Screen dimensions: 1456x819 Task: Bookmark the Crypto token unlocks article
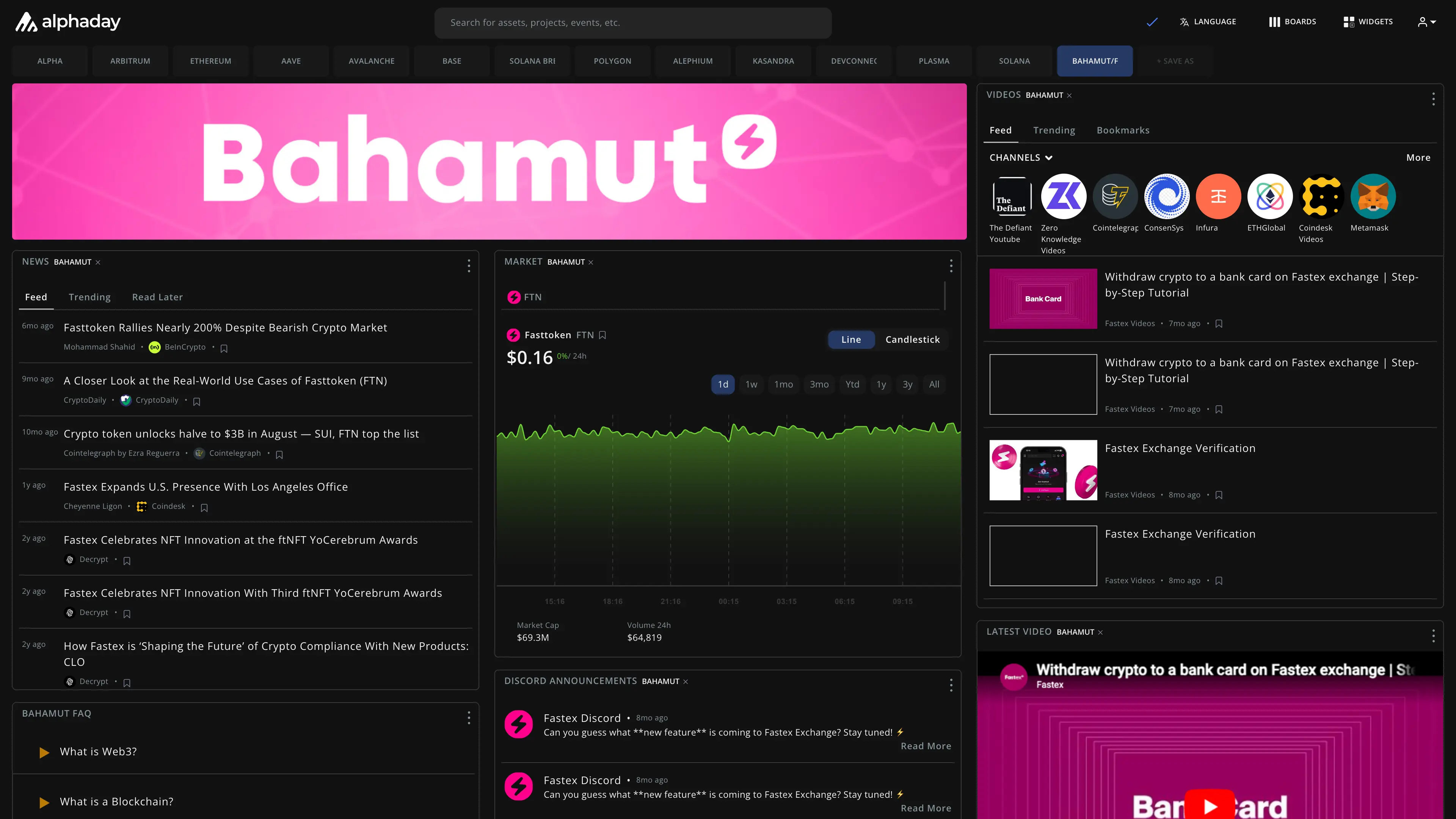coord(279,455)
